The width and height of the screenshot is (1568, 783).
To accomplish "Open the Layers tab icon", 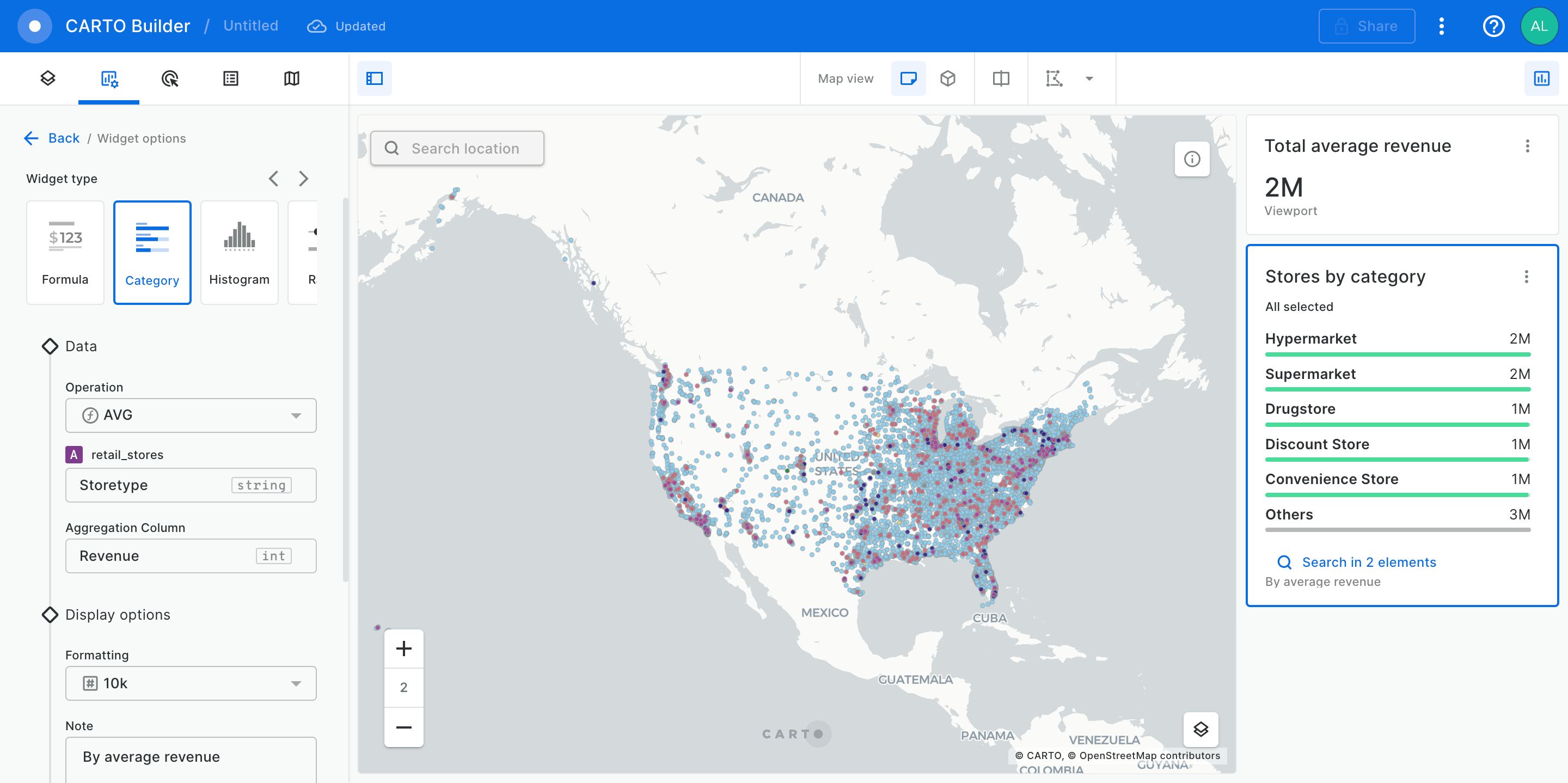I will pyautogui.click(x=48, y=78).
